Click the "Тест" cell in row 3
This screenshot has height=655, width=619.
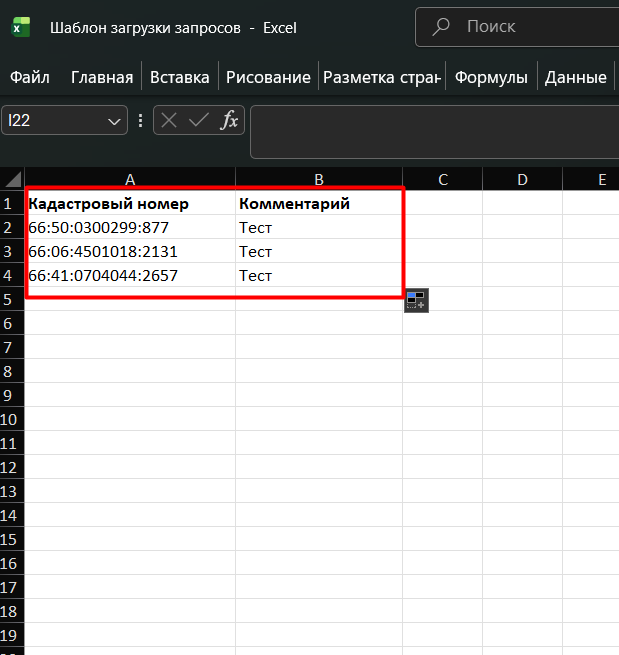pyautogui.click(x=319, y=251)
